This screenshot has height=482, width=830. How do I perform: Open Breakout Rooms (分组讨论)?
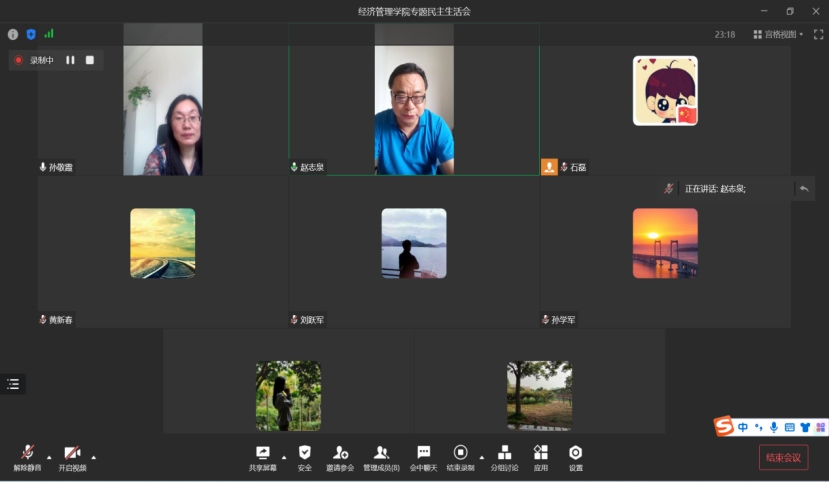coord(504,455)
